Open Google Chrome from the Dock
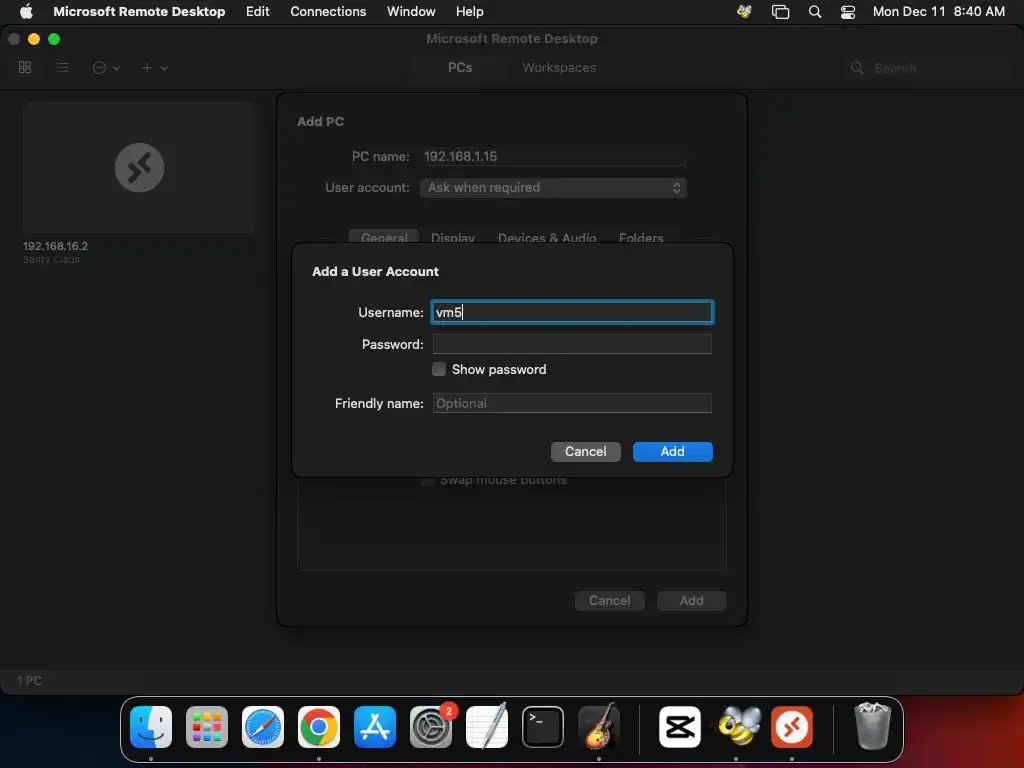The image size is (1024, 768). [x=319, y=727]
